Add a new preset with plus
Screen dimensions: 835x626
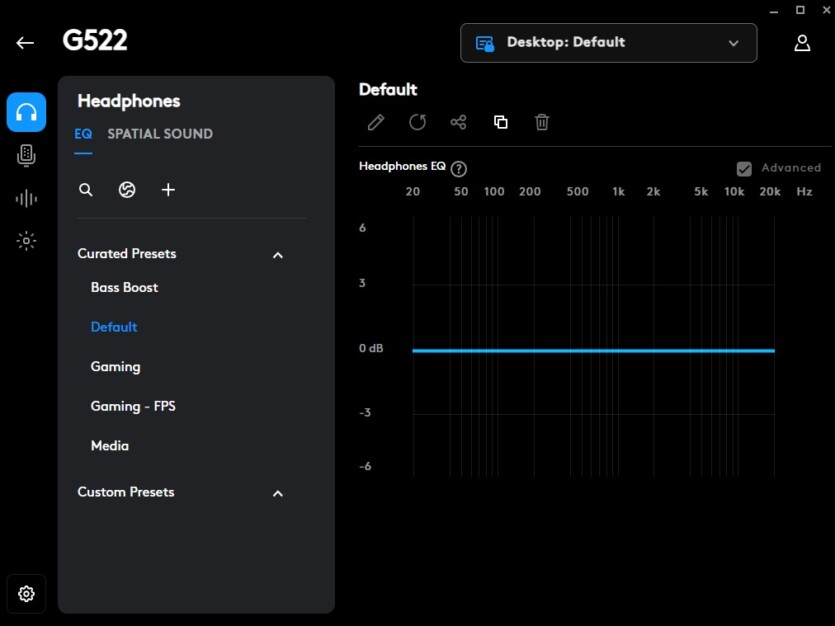pos(168,190)
